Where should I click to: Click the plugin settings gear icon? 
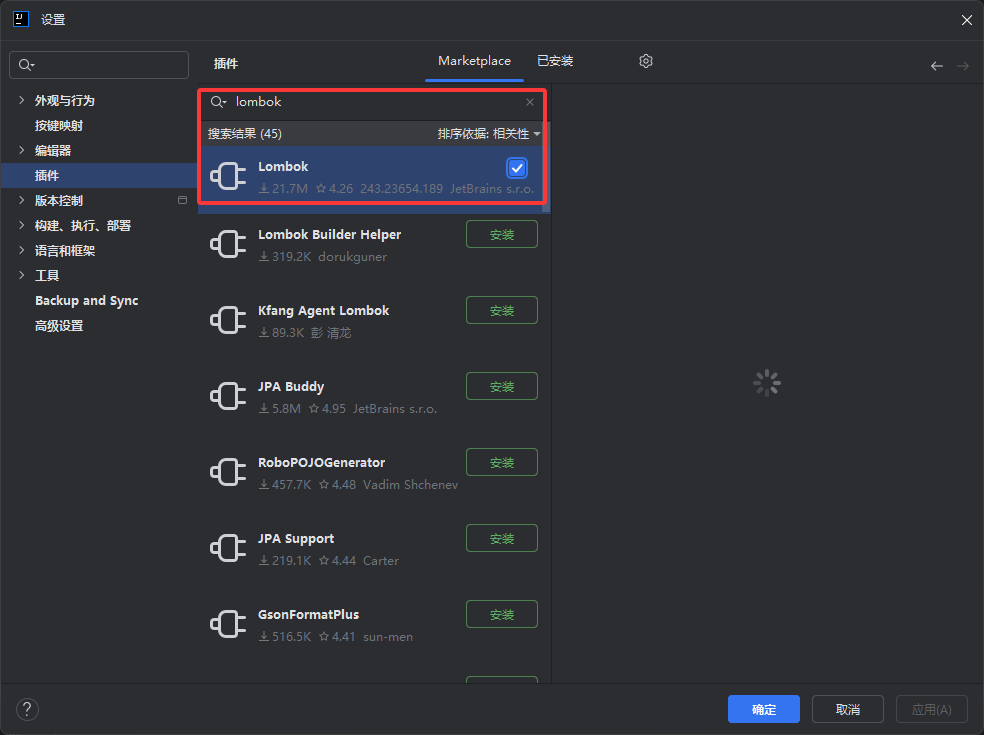(x=646, y=61)
